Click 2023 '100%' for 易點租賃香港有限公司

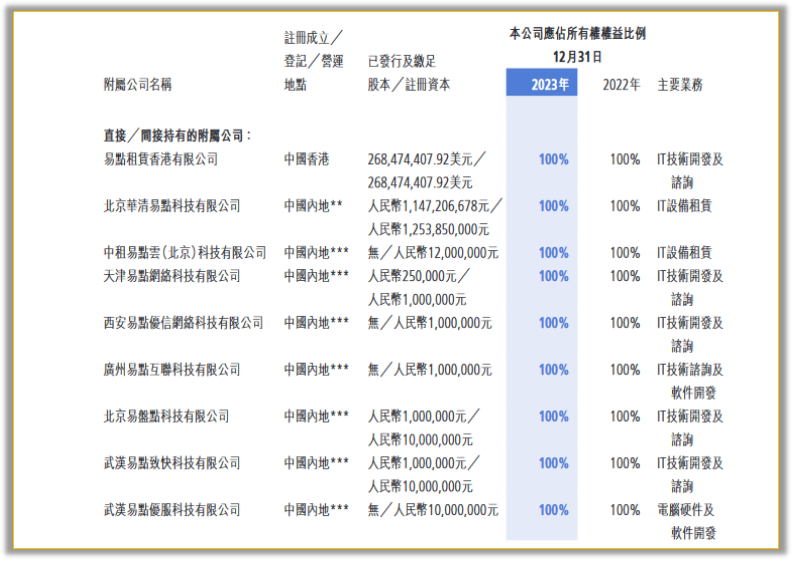click(554, 159)
